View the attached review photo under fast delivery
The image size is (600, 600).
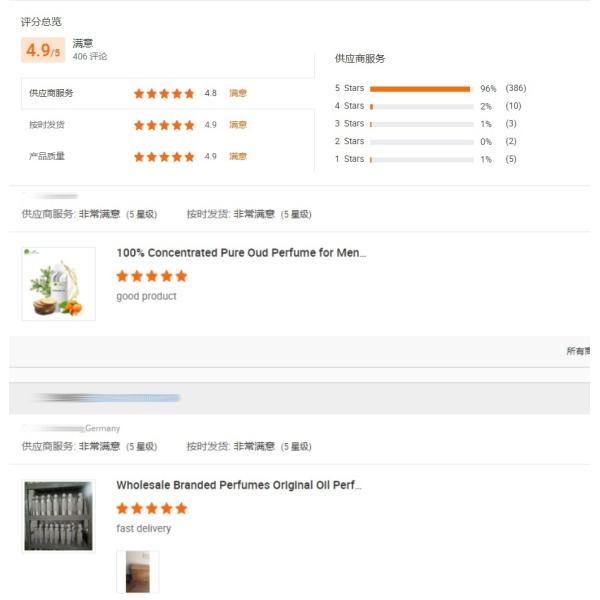coord(138,572)
